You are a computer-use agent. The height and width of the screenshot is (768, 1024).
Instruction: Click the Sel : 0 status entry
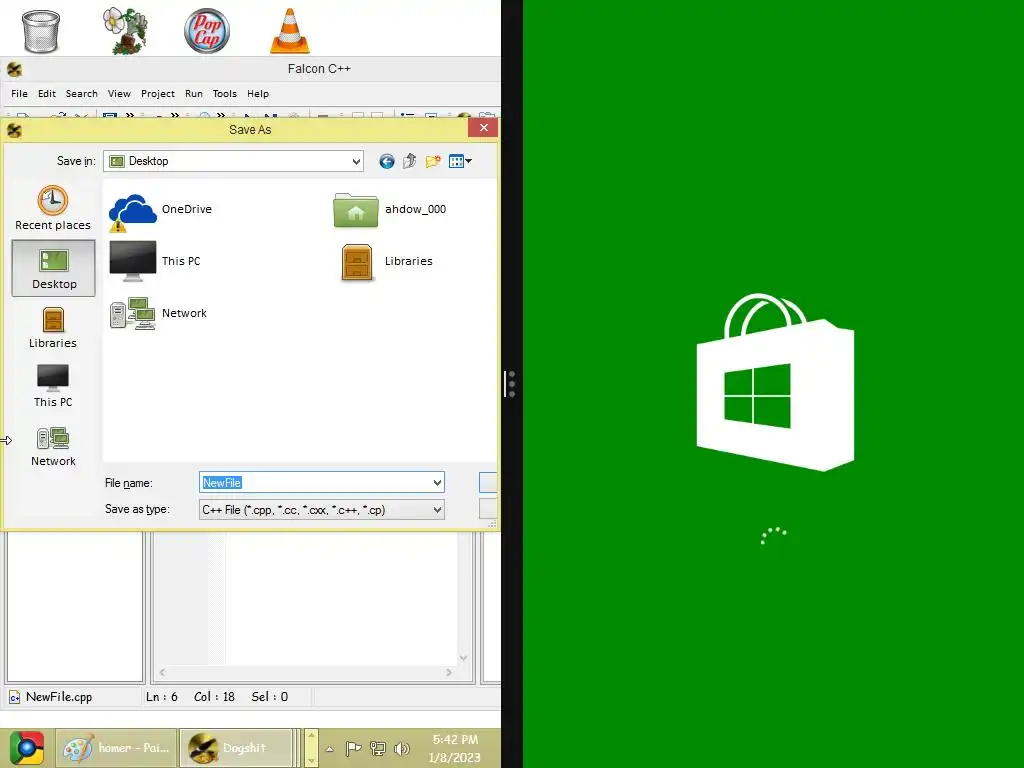269,697
